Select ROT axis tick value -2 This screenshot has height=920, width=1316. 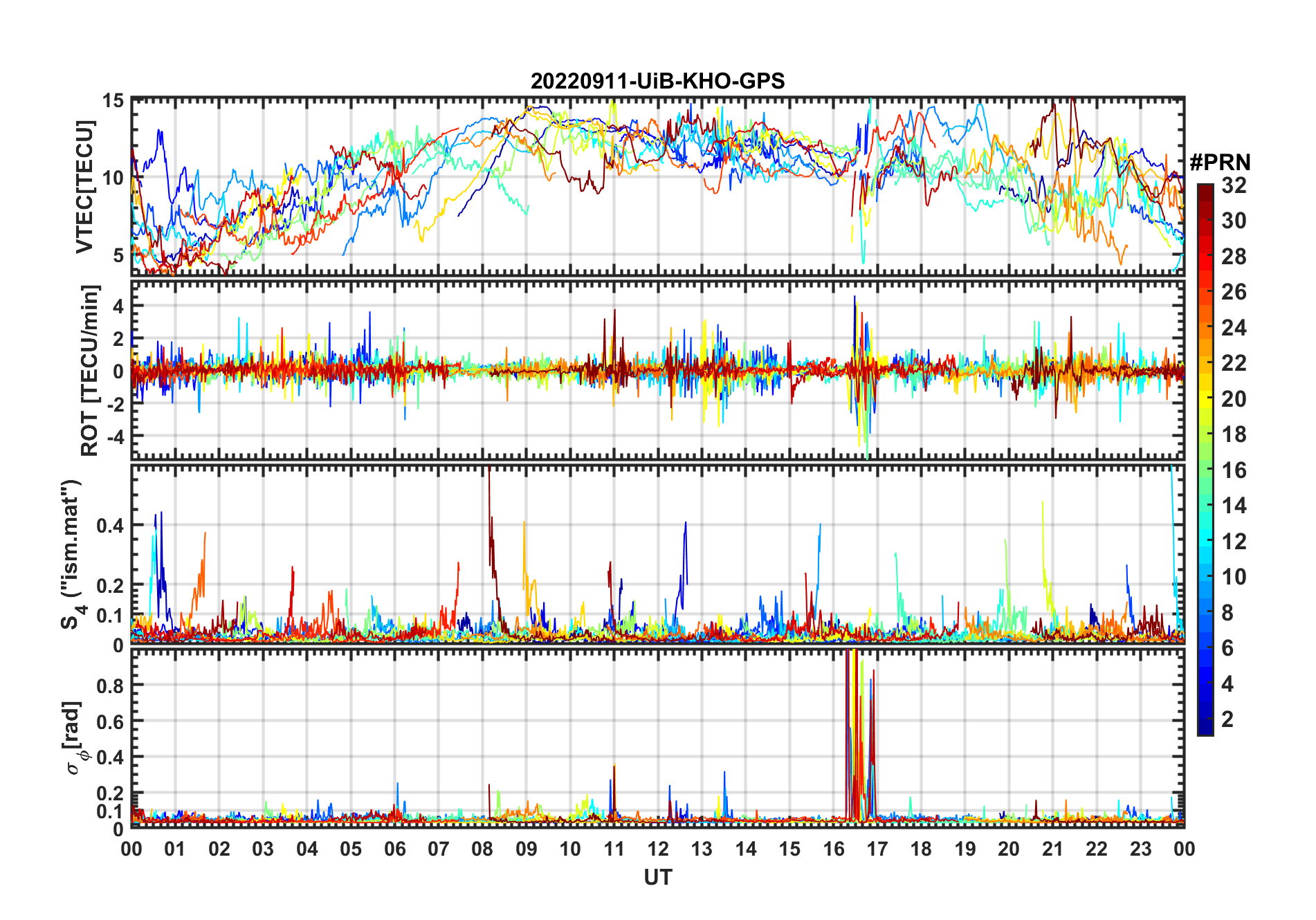pyautogui.click(x=115, y=404)
